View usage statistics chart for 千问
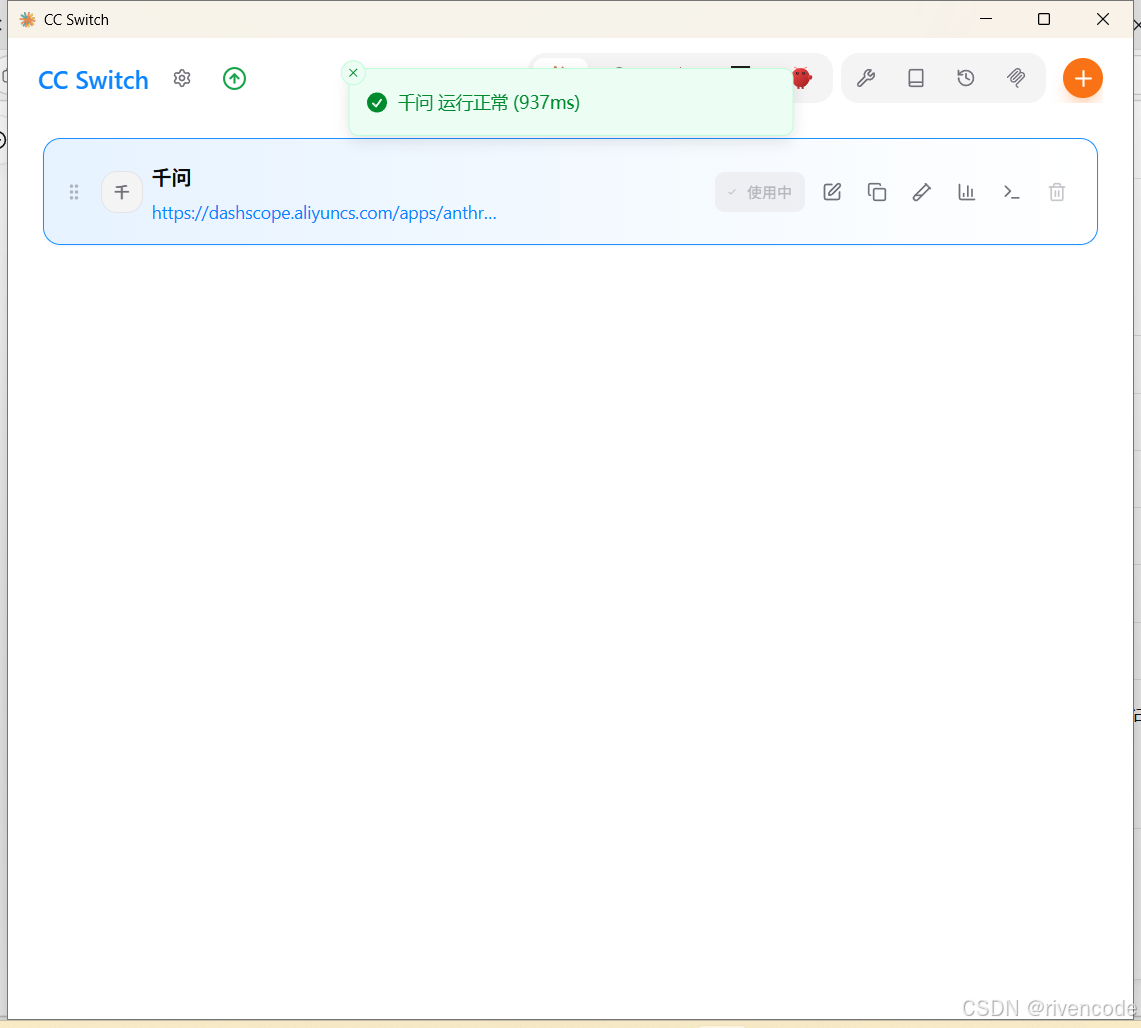 point(966,192)
